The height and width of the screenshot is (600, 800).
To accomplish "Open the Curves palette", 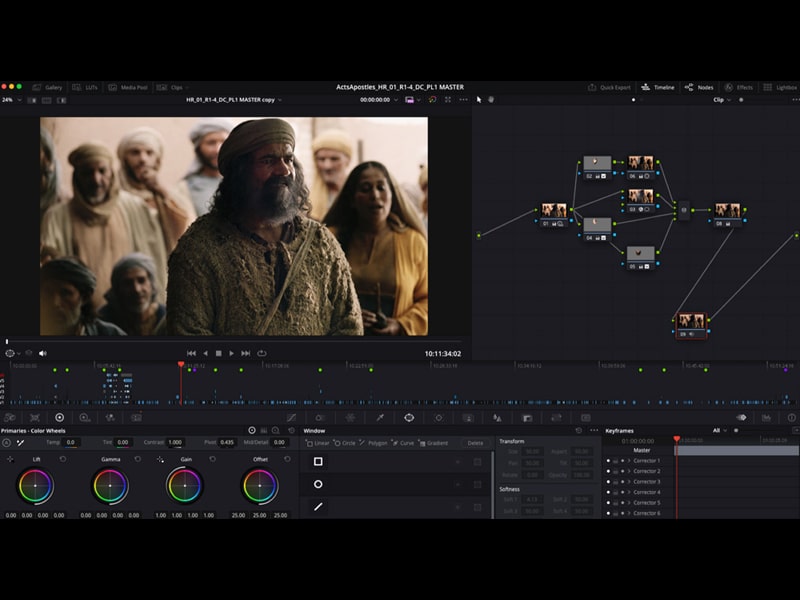I will click(x=291, y=417).
